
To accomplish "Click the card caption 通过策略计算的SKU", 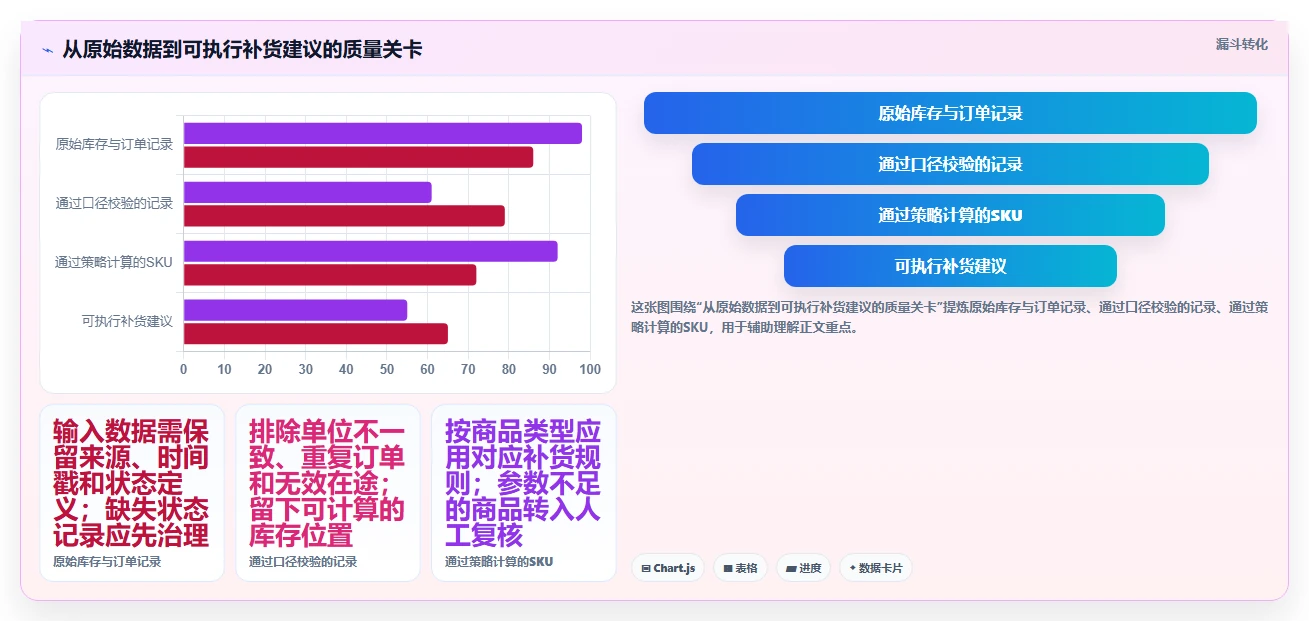I will (499, 562).
